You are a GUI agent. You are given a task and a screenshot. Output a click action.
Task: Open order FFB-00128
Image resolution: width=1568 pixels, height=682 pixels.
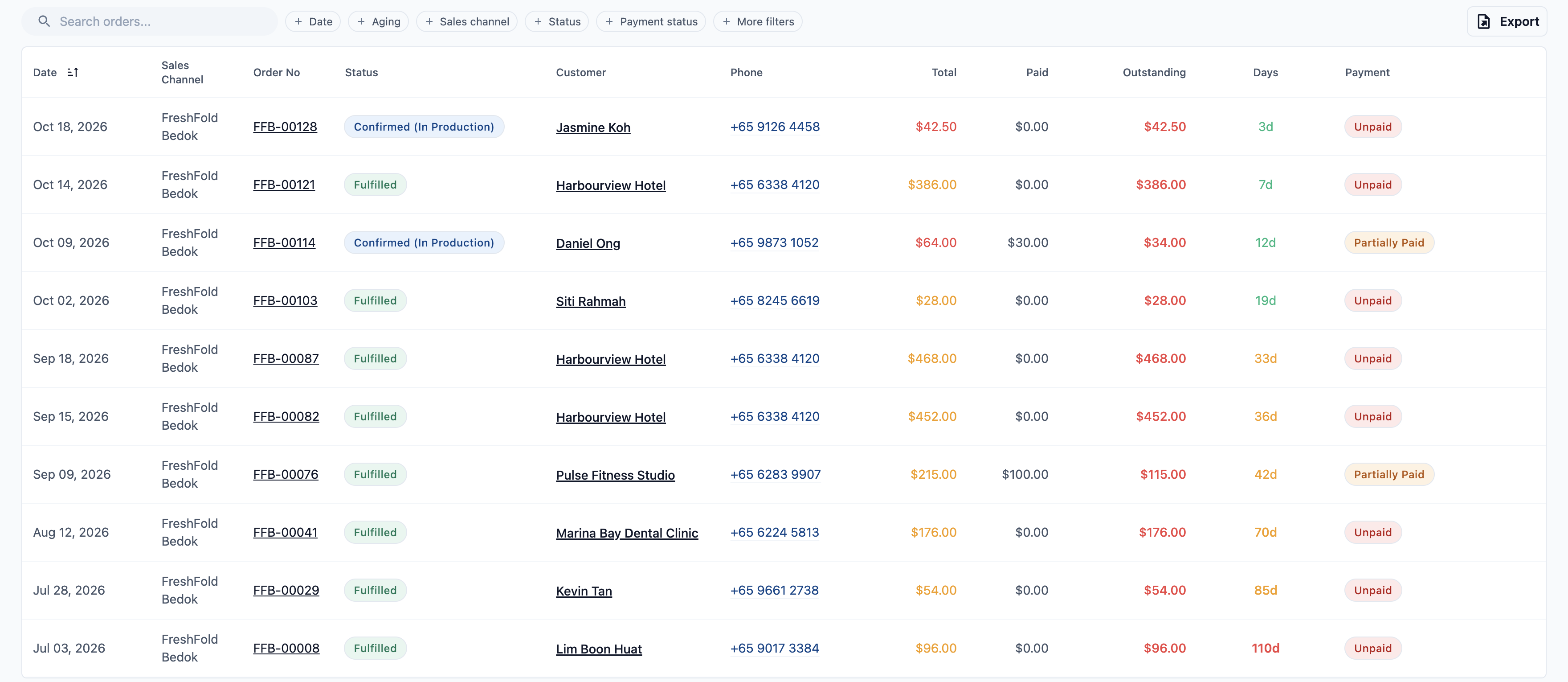[285, 127]
